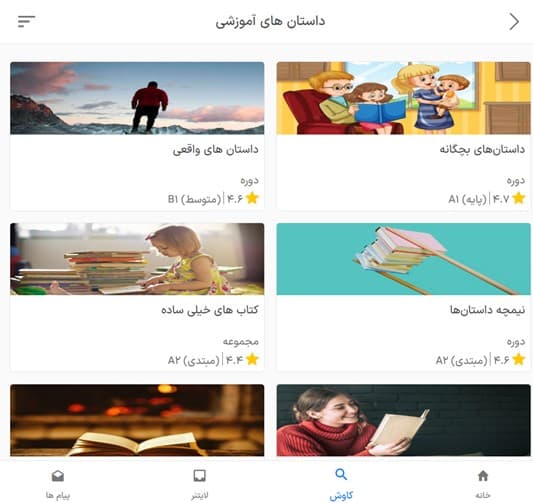Tap the star icon on نیمچه داستان‌ها
Image resolution: width=533 pixels, height=503 pixels.
pyautogui.click(x=519, y=359)
